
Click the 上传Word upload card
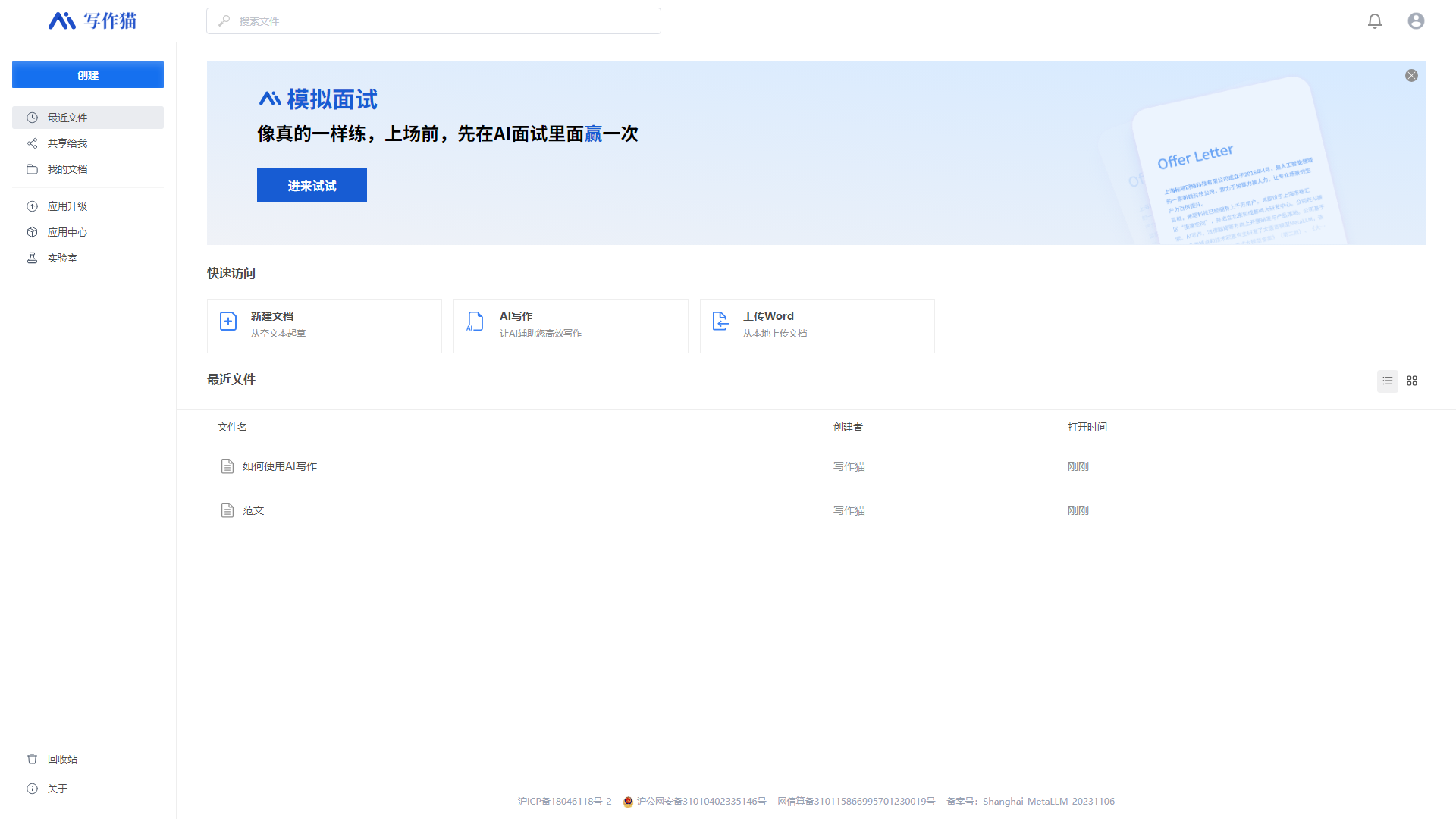point(817,325)
